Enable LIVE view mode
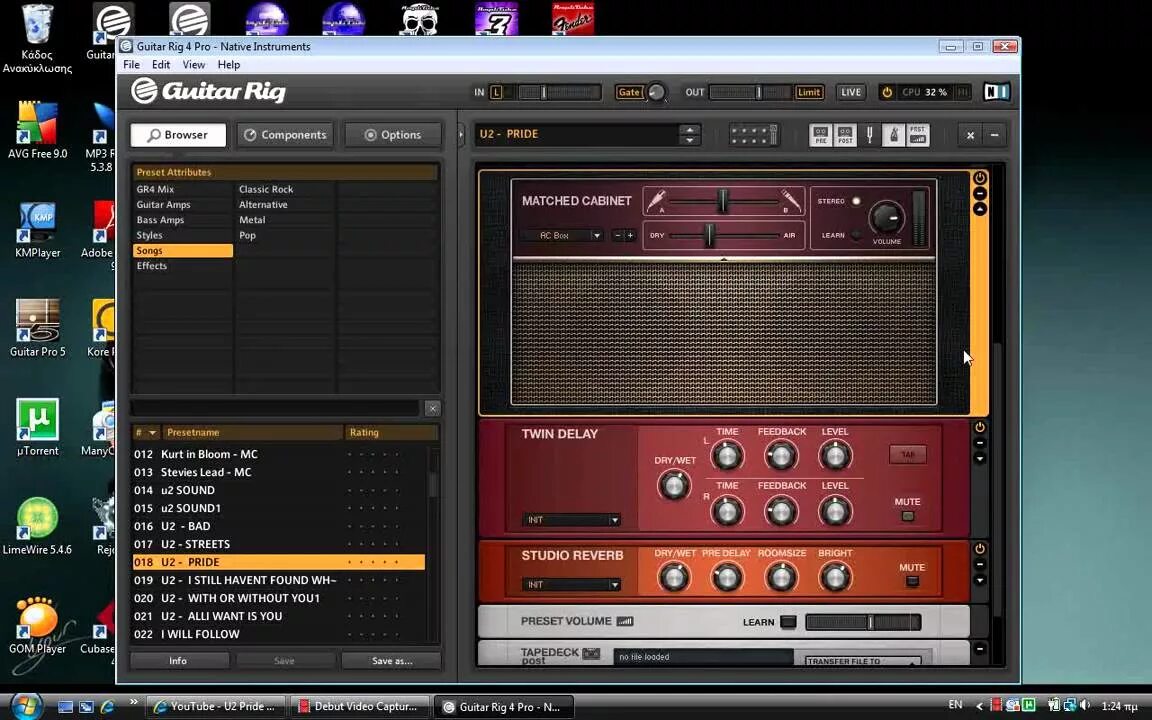1152x720 pixels. pyautogui.click(x=851, y=92)
